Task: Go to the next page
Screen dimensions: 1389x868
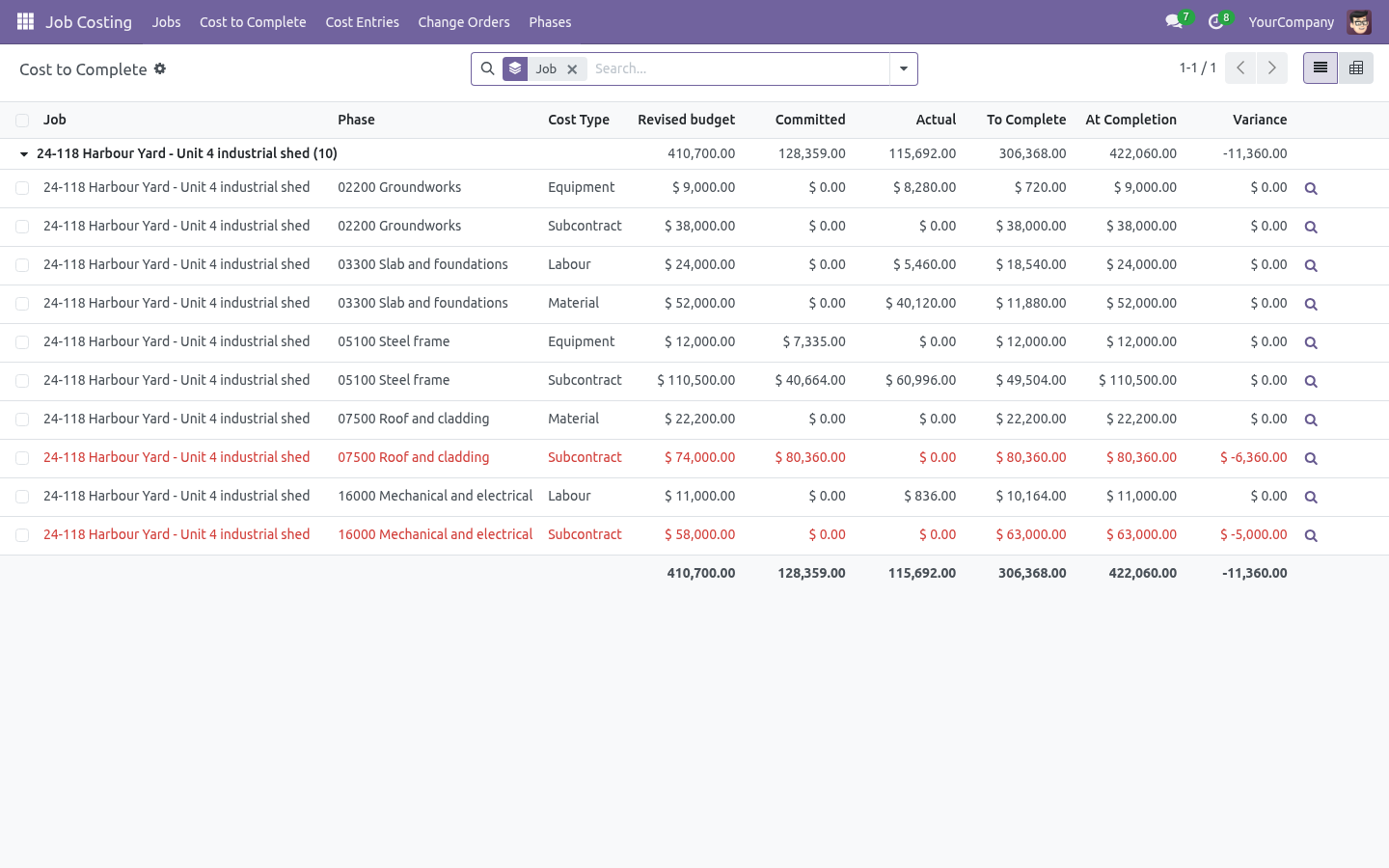Action: point(1272,68)
